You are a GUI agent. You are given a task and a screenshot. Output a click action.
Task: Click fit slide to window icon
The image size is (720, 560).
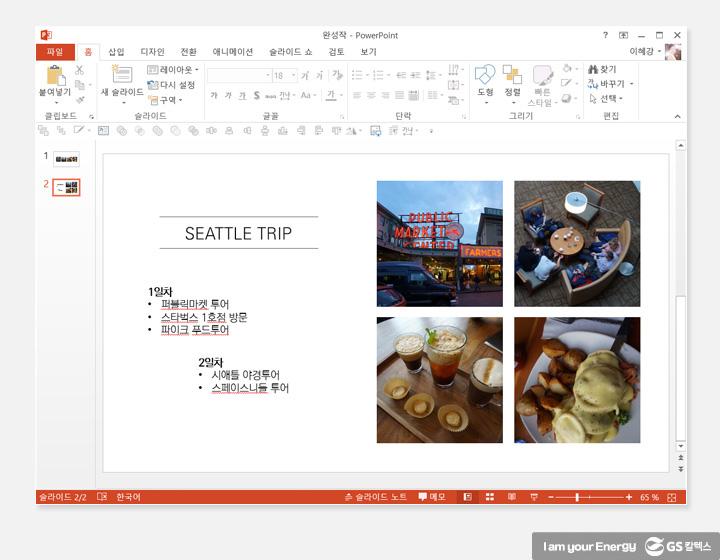(x=673, y=497)
